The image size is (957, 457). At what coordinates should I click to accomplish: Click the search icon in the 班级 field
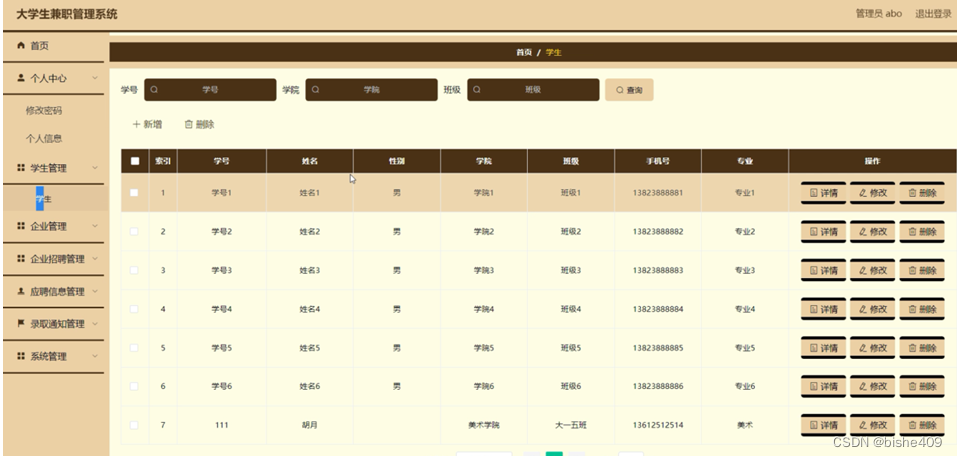[x=477, y=90]
